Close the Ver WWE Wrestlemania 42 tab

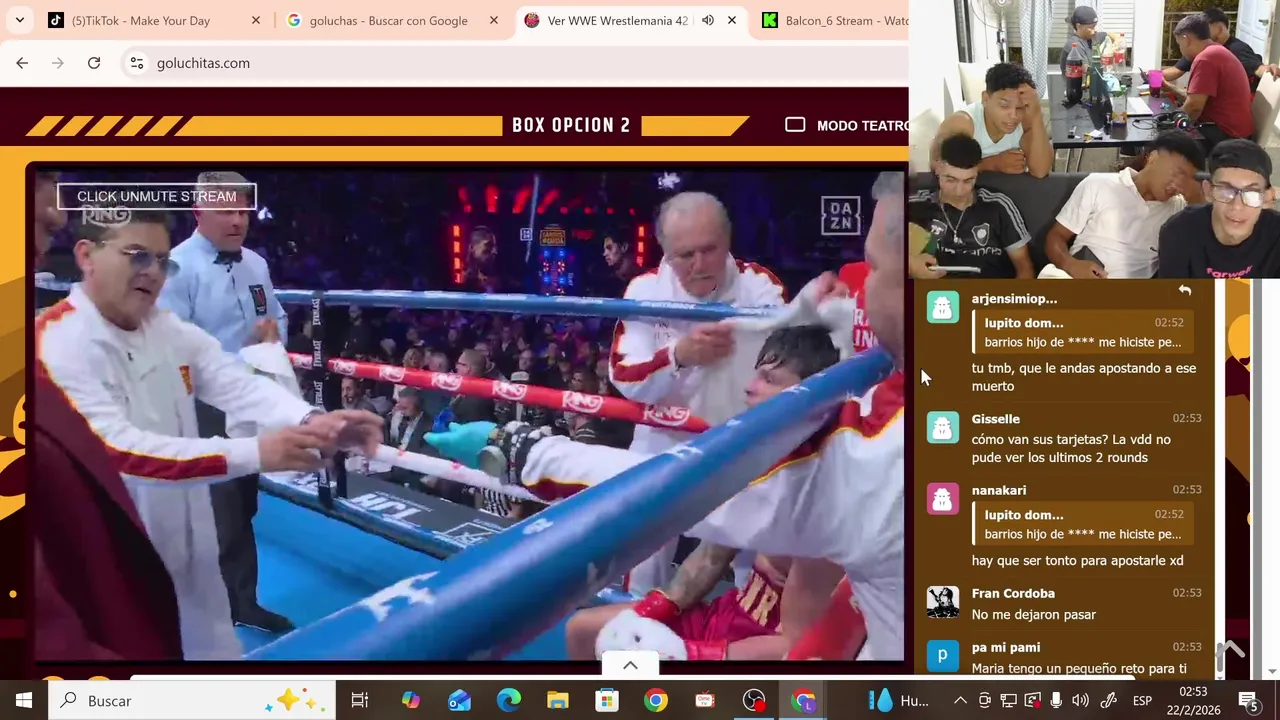tap(732, 20)
